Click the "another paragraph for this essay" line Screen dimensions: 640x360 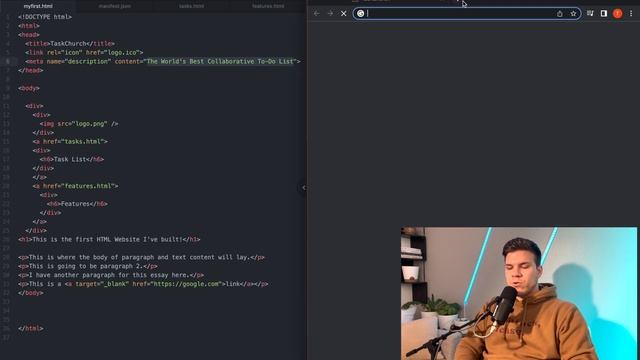pyautogui.click(x=111, y=275)
